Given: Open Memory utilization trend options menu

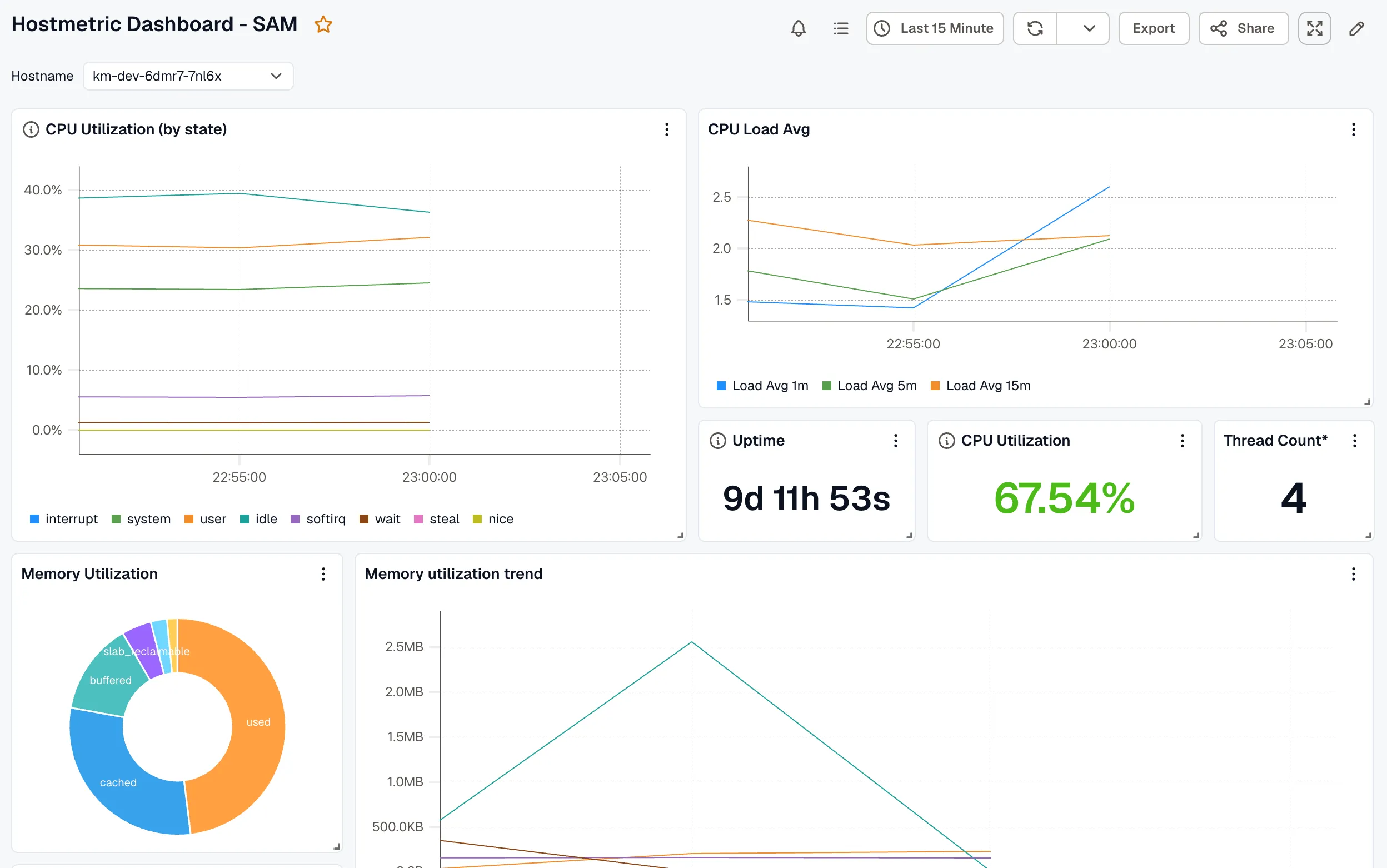Looking at the screenshot, I should coord(1353,574).
